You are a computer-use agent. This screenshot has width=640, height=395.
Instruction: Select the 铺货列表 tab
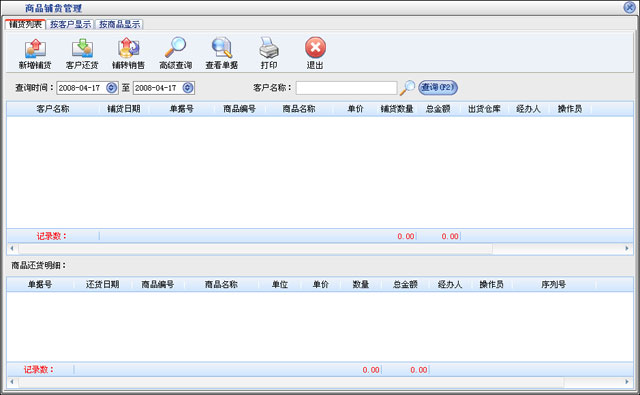[x=25, y=24]
